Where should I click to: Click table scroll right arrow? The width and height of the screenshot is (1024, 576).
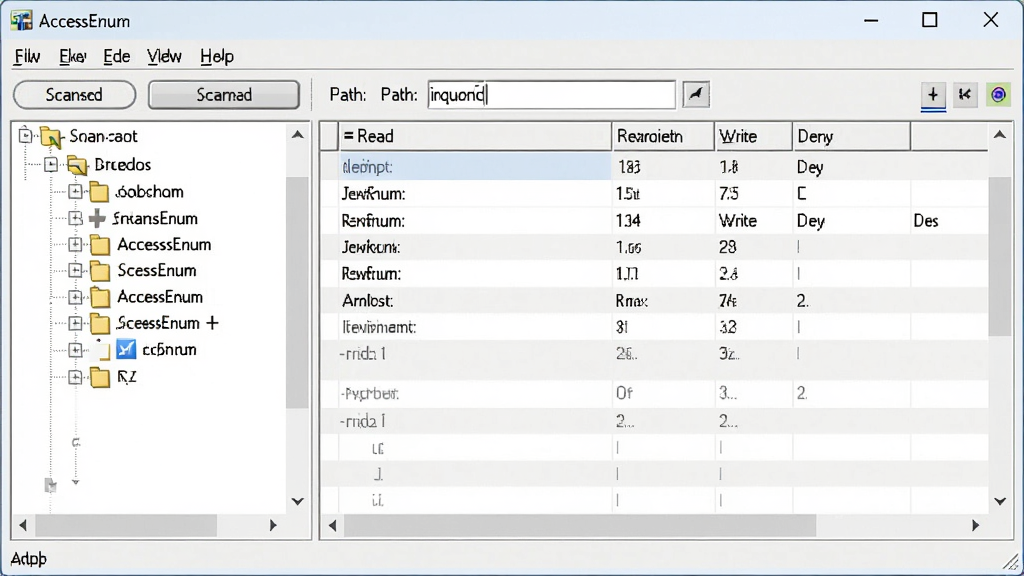[975, 525]
